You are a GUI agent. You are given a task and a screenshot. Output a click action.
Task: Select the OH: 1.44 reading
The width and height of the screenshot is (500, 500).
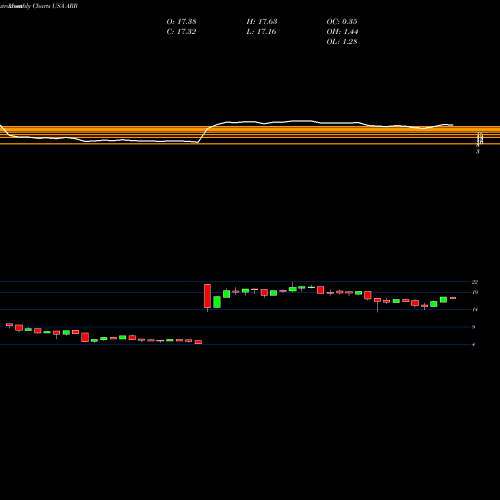[x=342, y=32]
